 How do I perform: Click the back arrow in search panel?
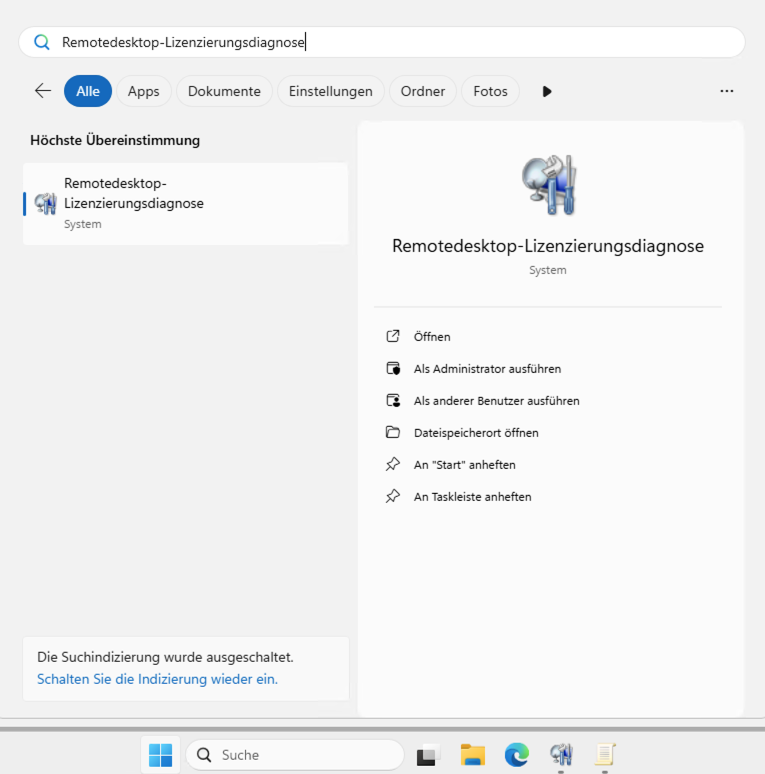pyautogui.click(x=43, y=91)
